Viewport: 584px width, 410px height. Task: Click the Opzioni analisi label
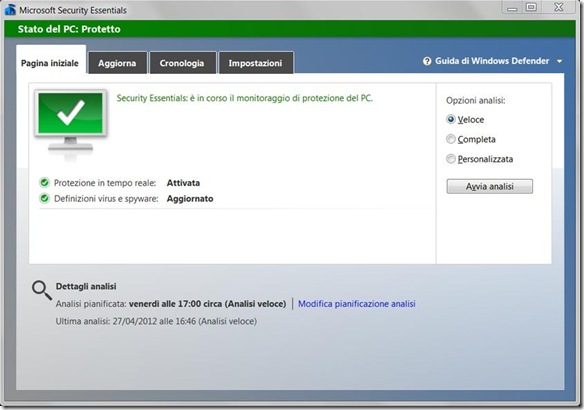[476, 100]
